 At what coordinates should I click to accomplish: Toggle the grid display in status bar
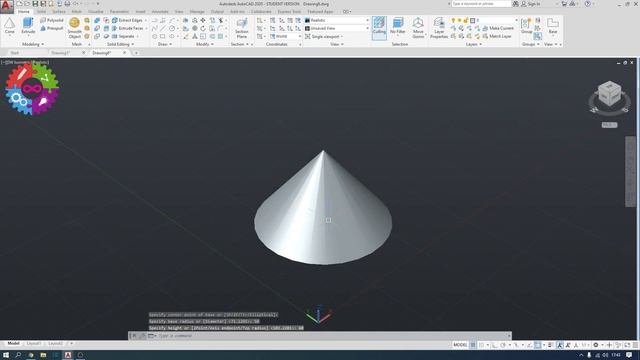tap(473, 345)
